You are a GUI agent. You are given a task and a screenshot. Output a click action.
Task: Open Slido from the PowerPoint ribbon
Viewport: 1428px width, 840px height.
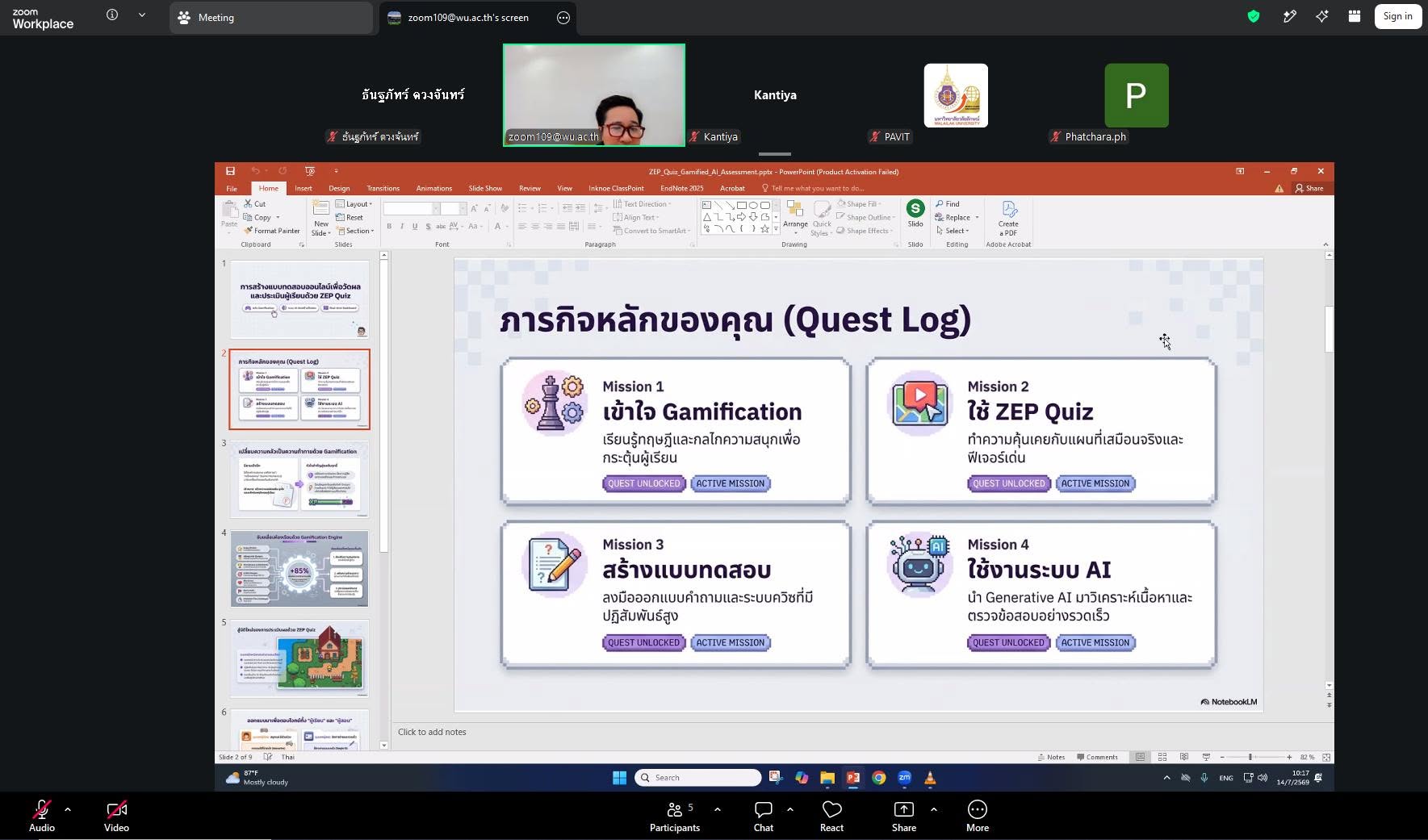pos(915,214)
